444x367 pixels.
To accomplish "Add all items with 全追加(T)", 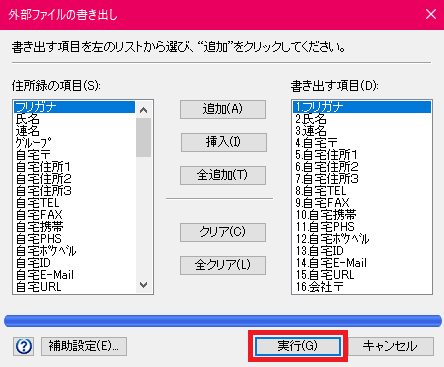I will coord(223,175).
